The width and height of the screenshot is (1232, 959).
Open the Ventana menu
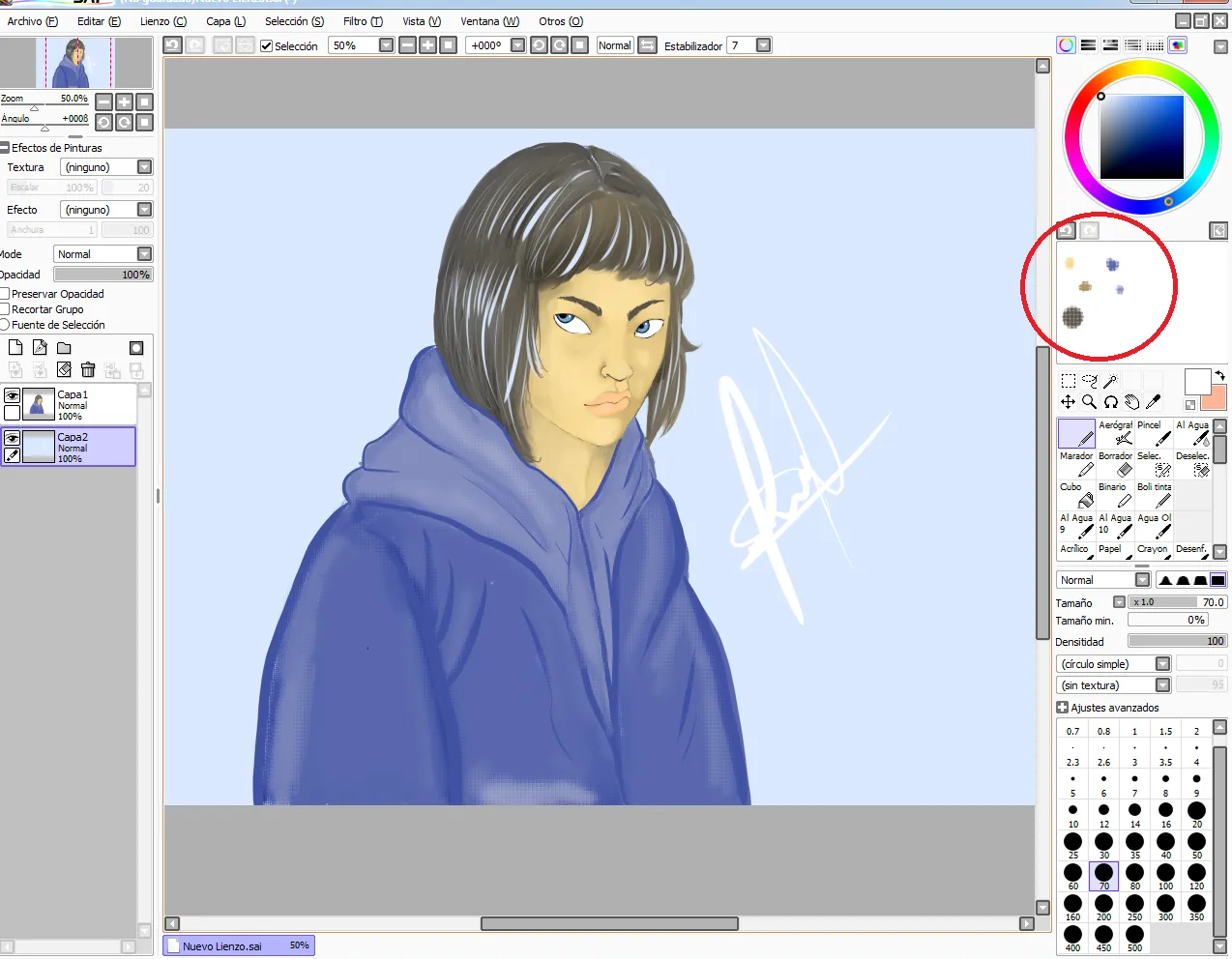tap(489, 21)
